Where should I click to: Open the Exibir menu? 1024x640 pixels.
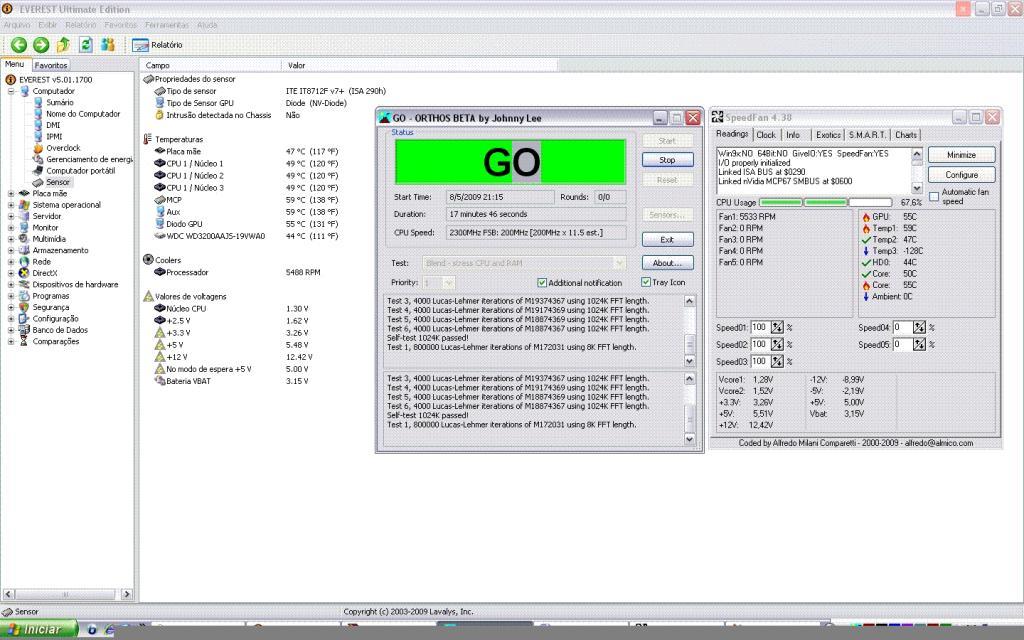(48, 25)
